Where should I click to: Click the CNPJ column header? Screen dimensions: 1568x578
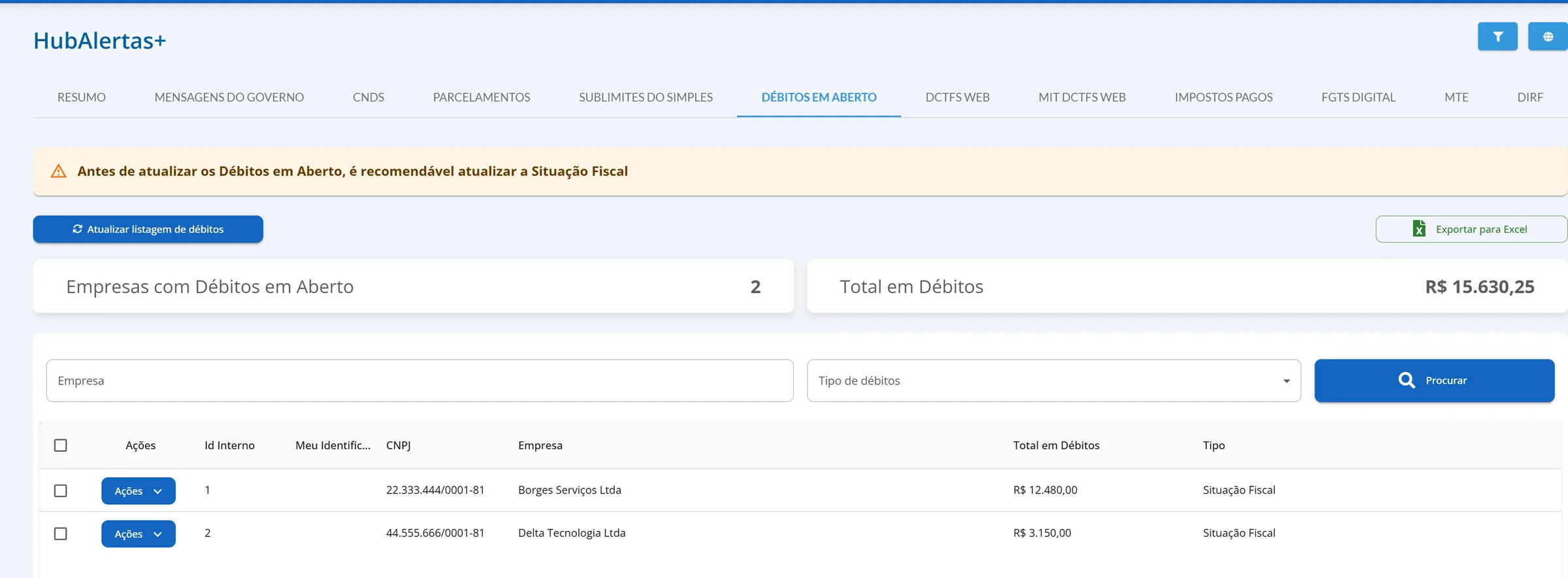pyautogui.click(x=399, y=445)
